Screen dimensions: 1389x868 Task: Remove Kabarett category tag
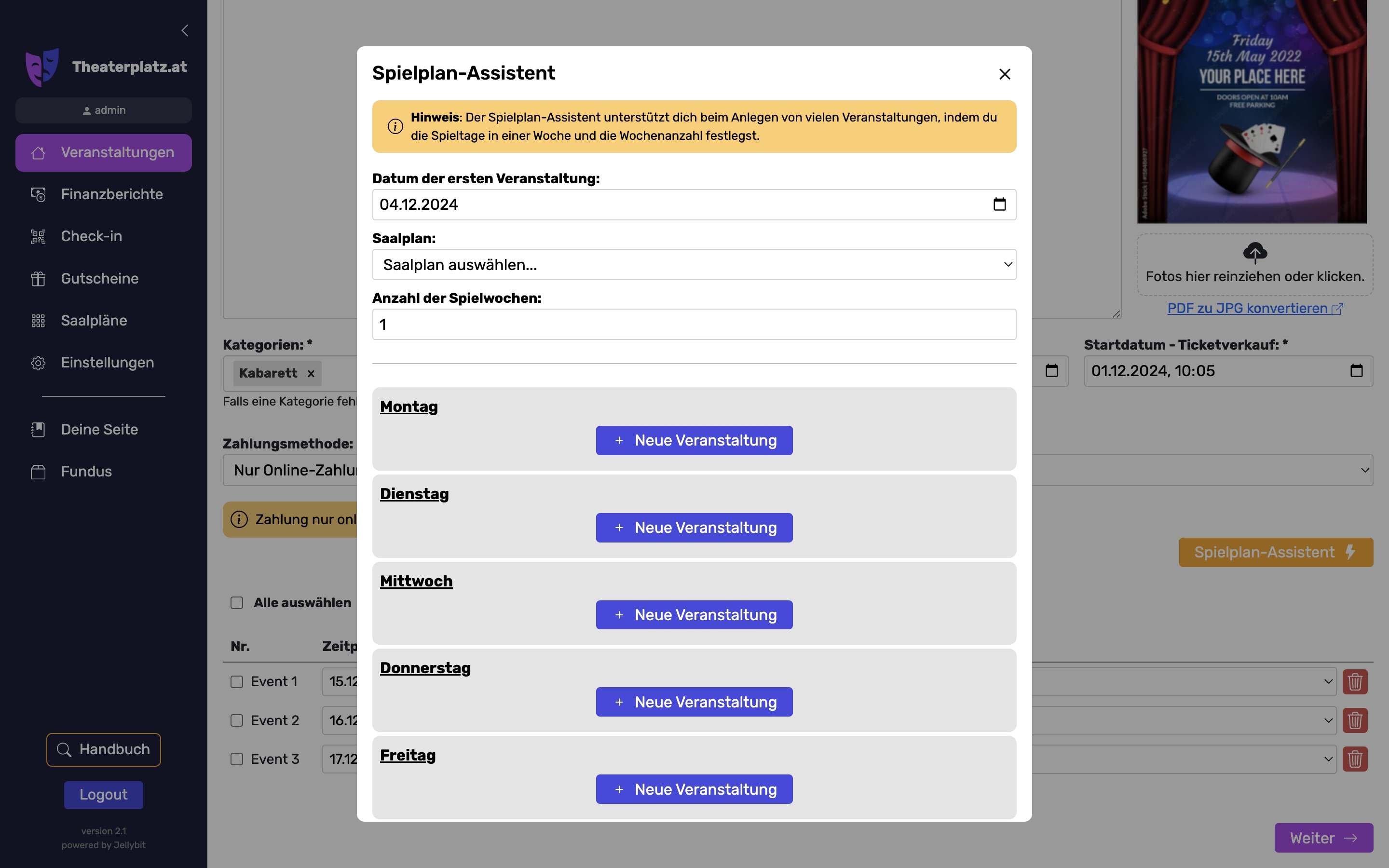coord(311,374)
